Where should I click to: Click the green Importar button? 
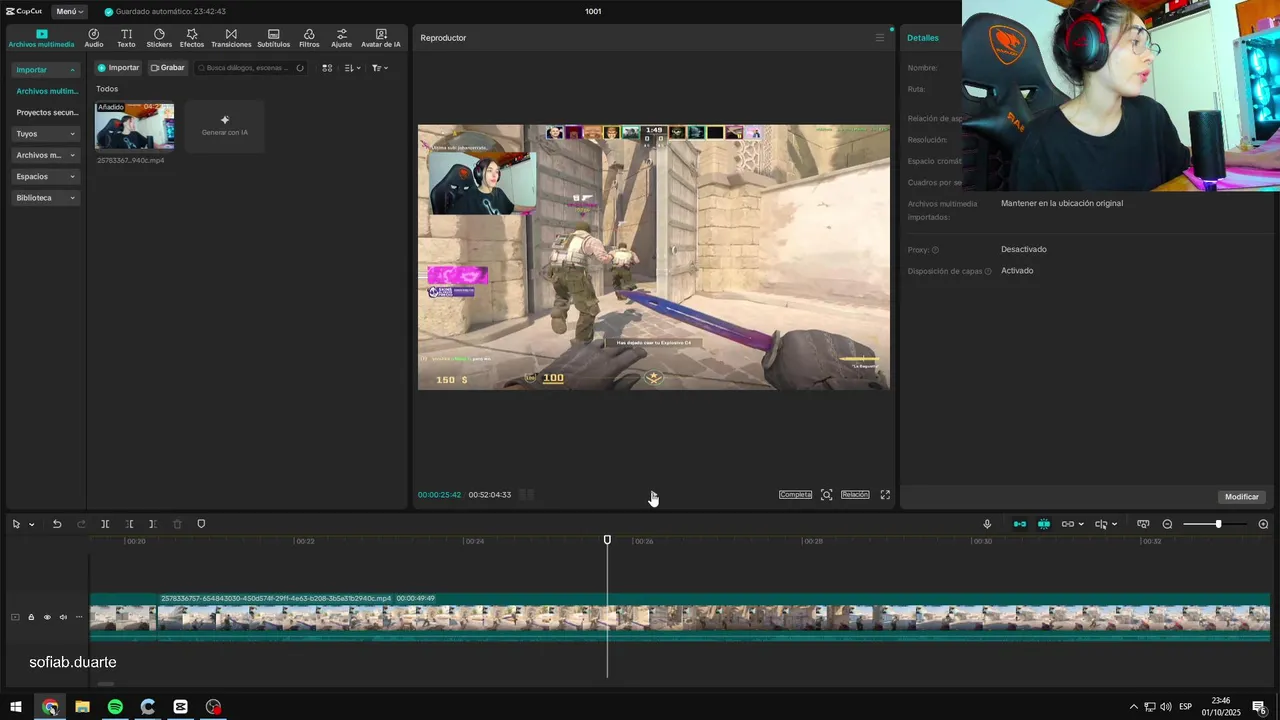coord(118,68)
